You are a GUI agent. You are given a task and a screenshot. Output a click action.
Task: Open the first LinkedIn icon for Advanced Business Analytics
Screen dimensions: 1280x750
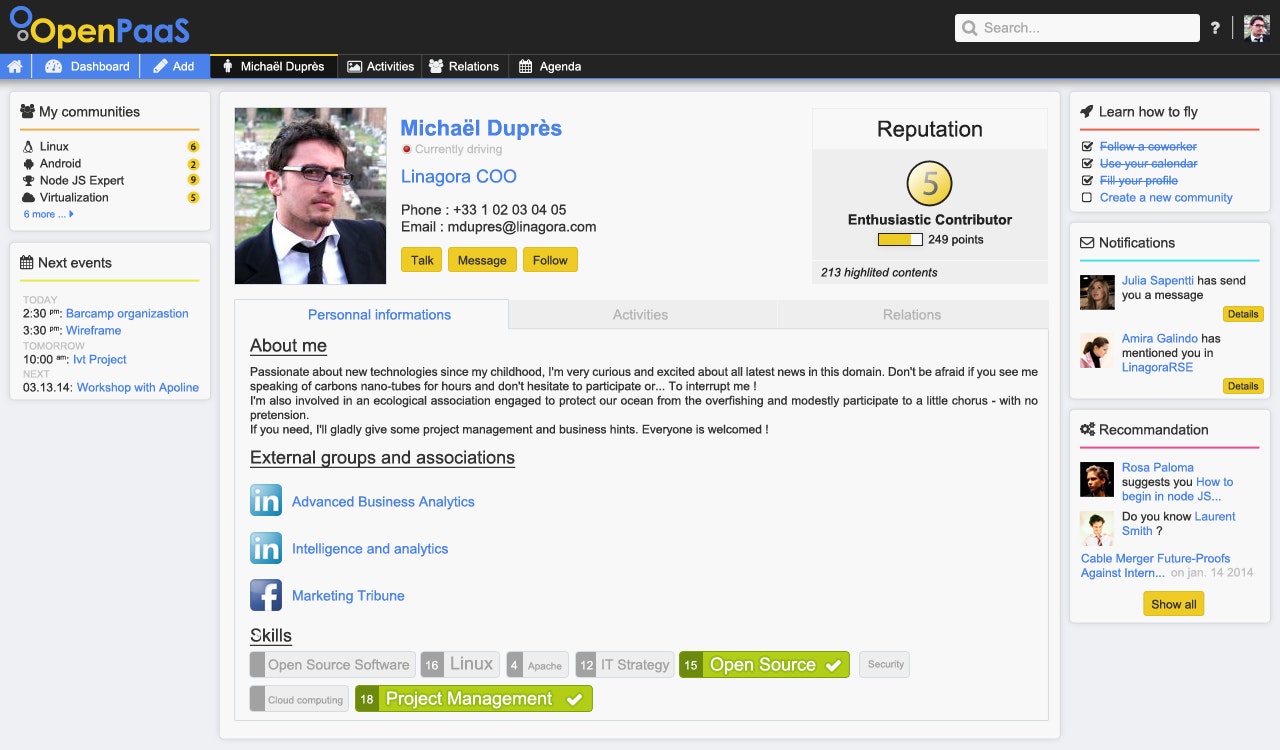pyautogui.click(x=266, y=501)
